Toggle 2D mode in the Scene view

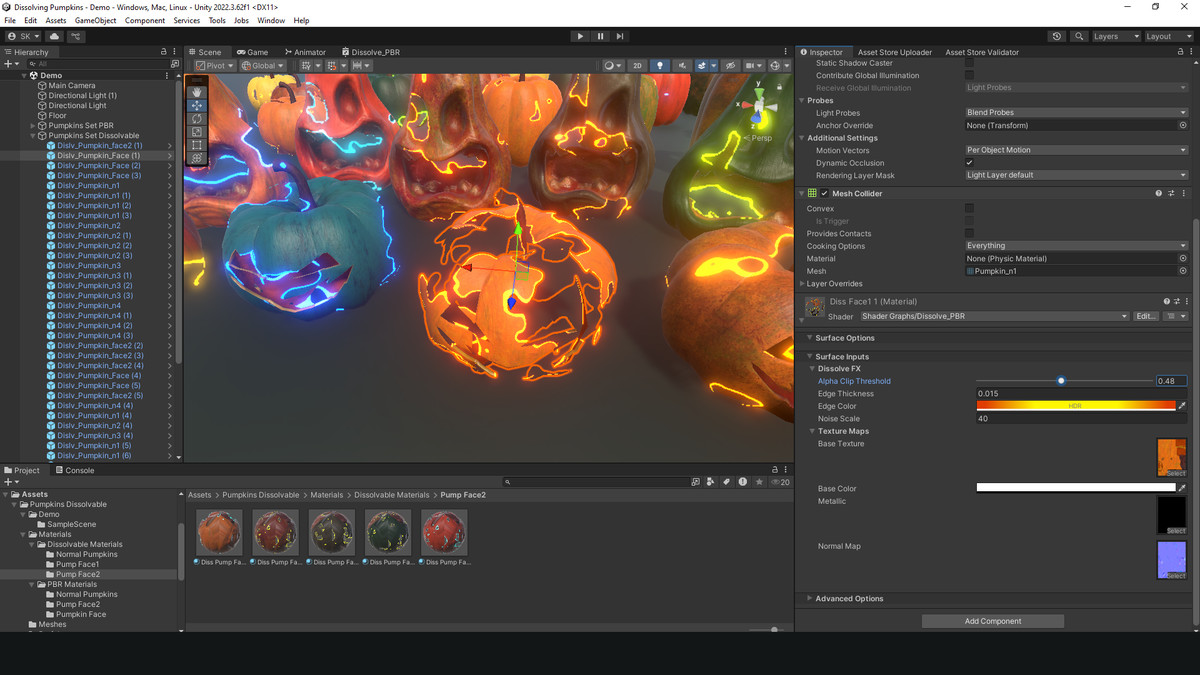(x=637, y=65)
